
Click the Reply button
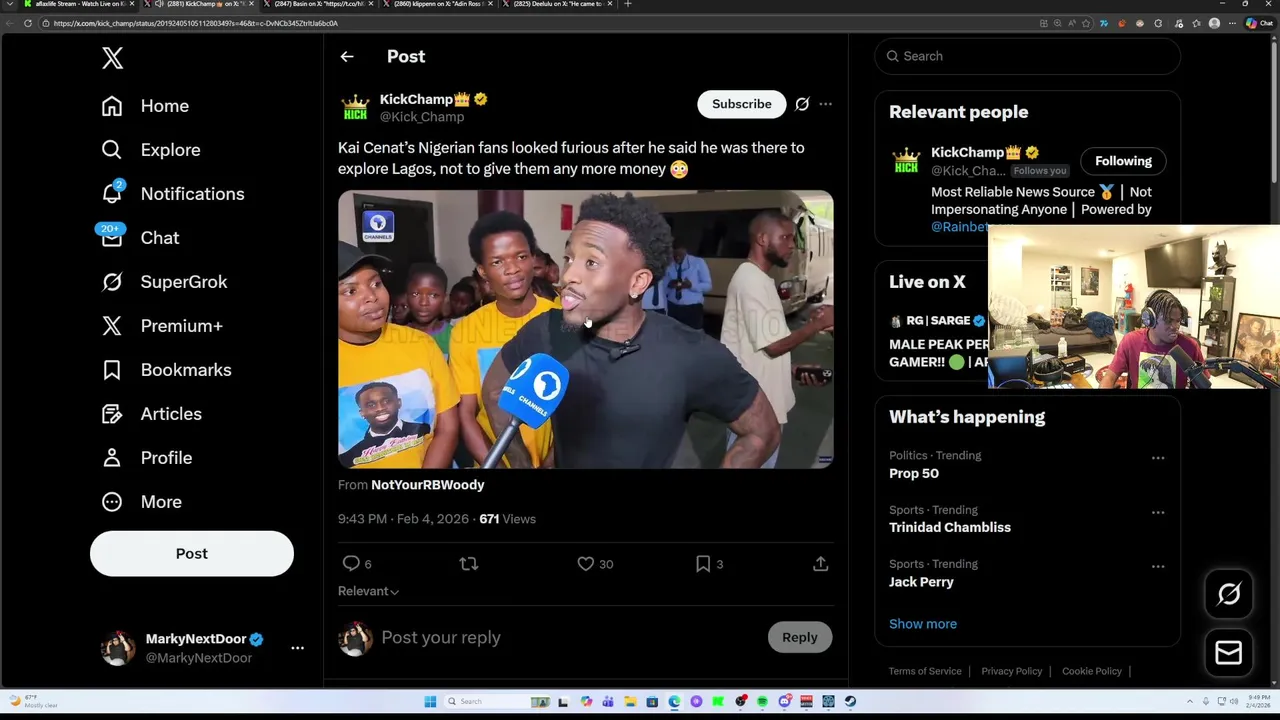click(800, 637)
